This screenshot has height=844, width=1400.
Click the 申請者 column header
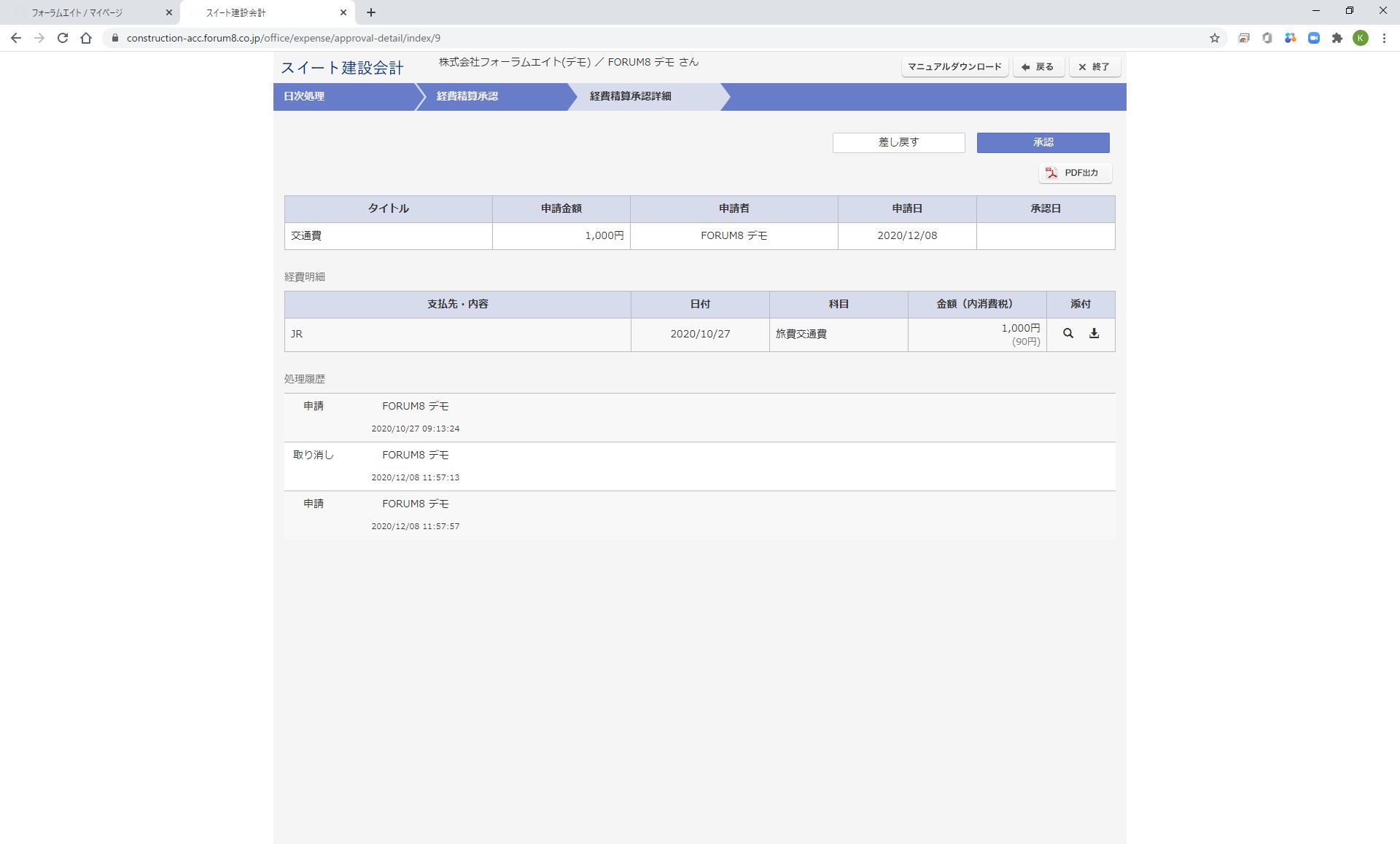click(734, 209)
